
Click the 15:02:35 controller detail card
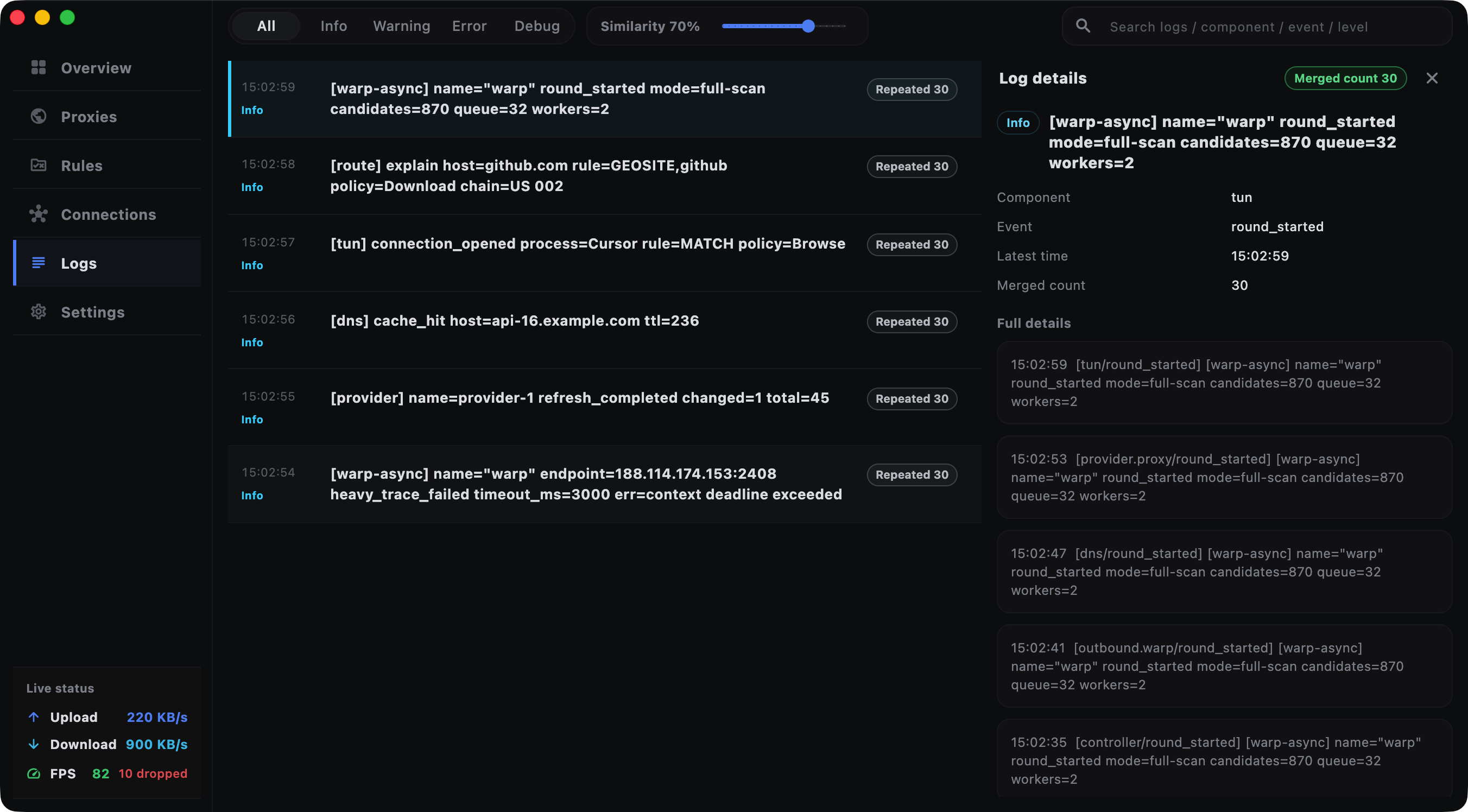click(x=1224, y=758)
